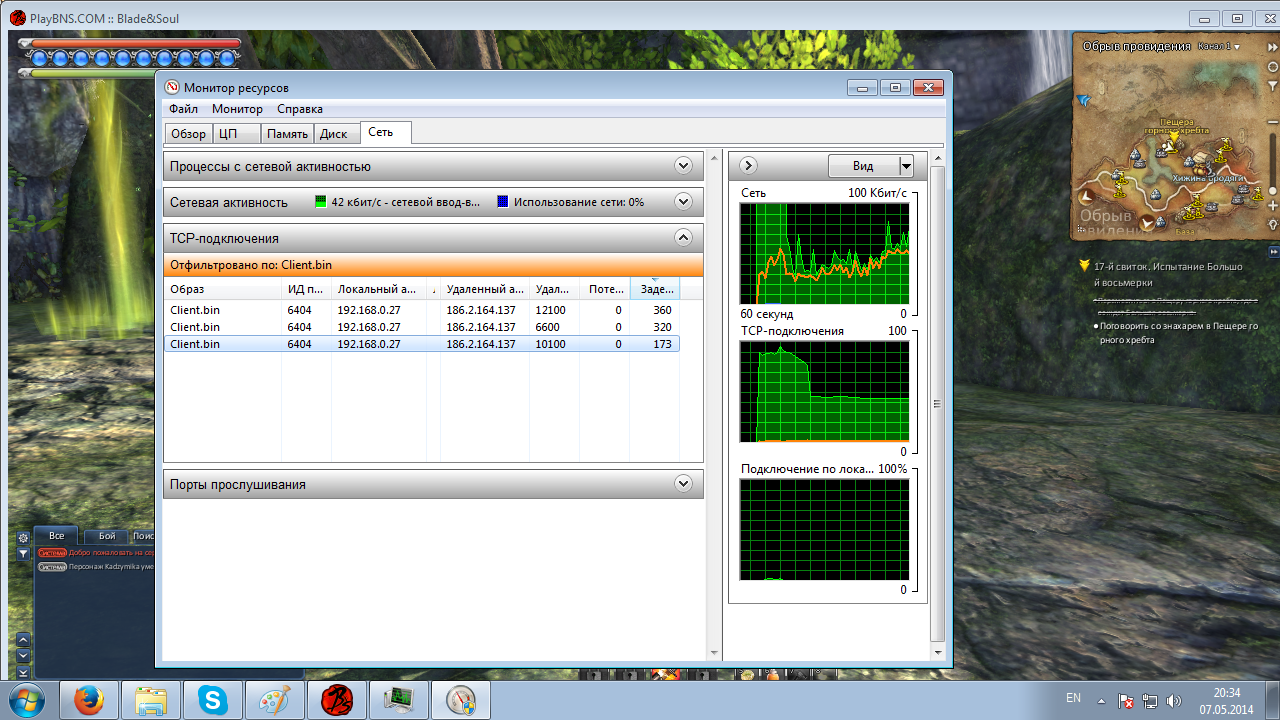Sort by Локальный а... column header
Image resolution: width=1280 pixels, height=720 pixels.
point(378,289)
